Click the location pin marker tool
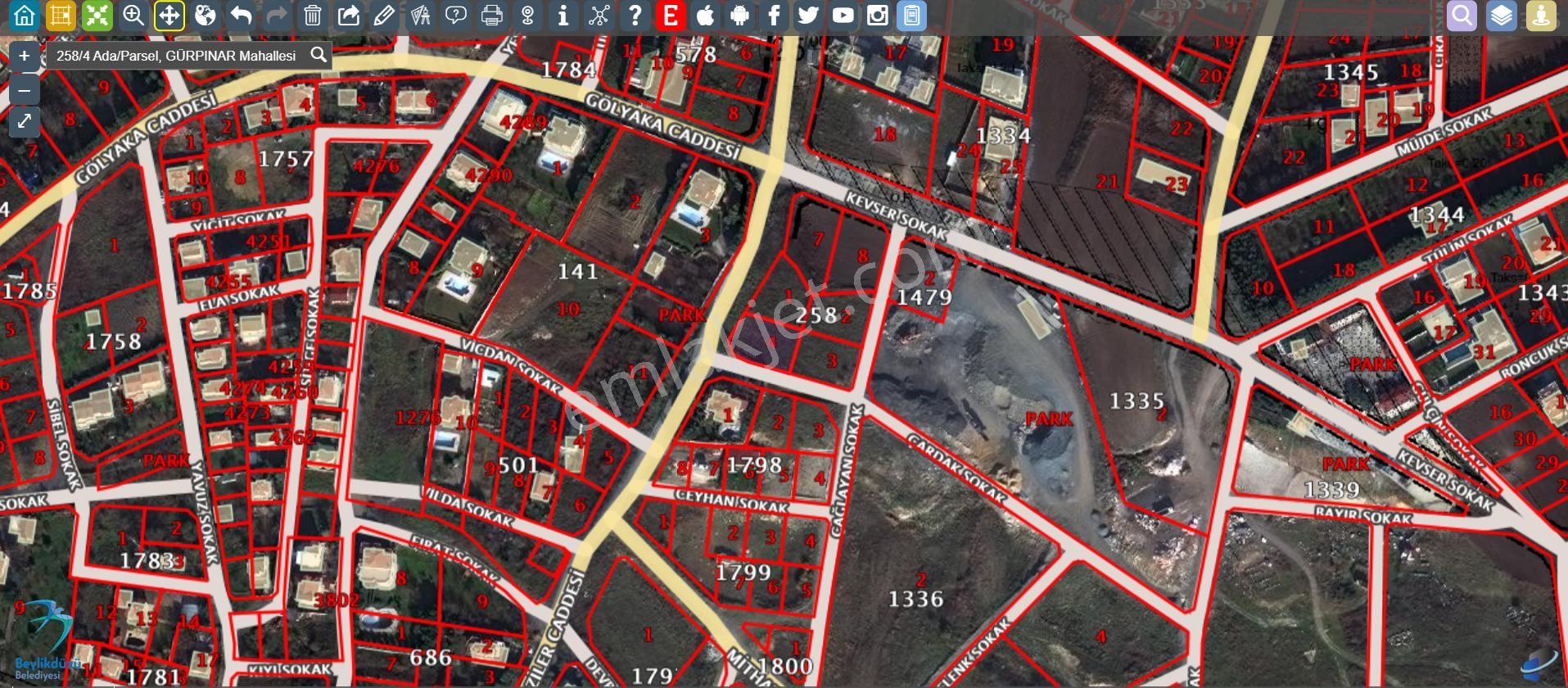This screenshot has height=688, width=1568. point(528,16)
